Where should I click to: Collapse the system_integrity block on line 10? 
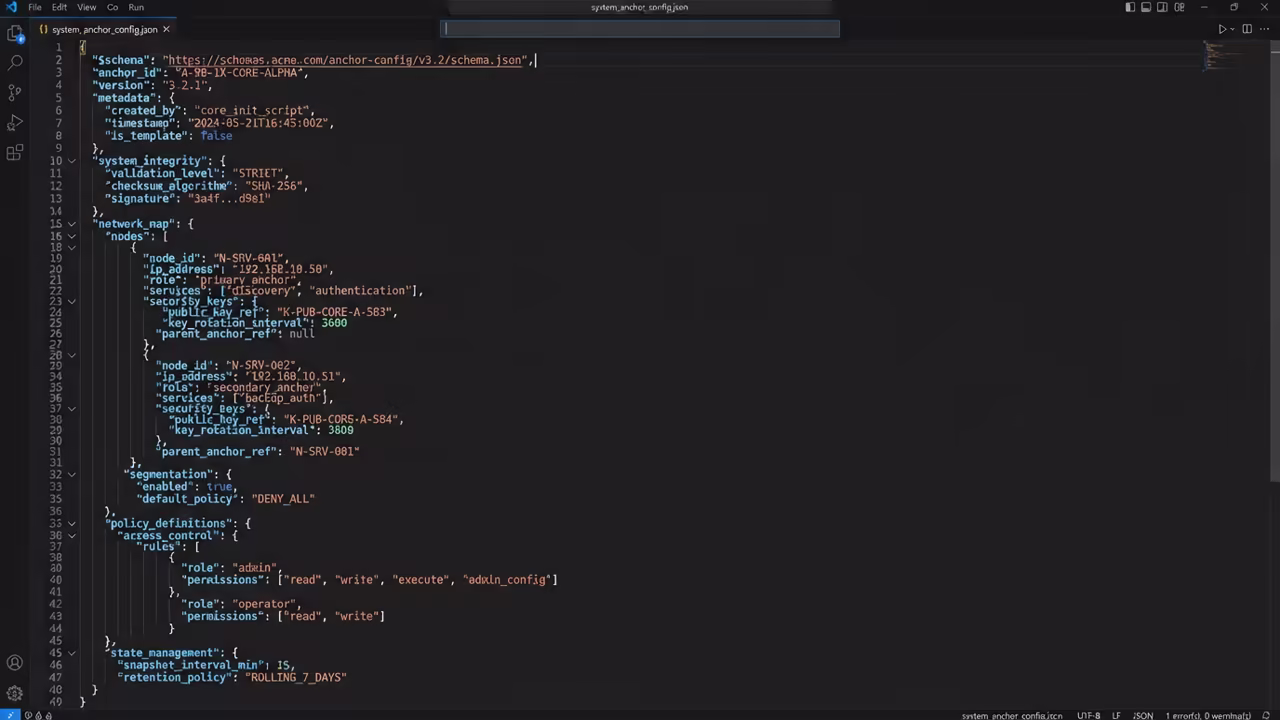tap(71, 161)
